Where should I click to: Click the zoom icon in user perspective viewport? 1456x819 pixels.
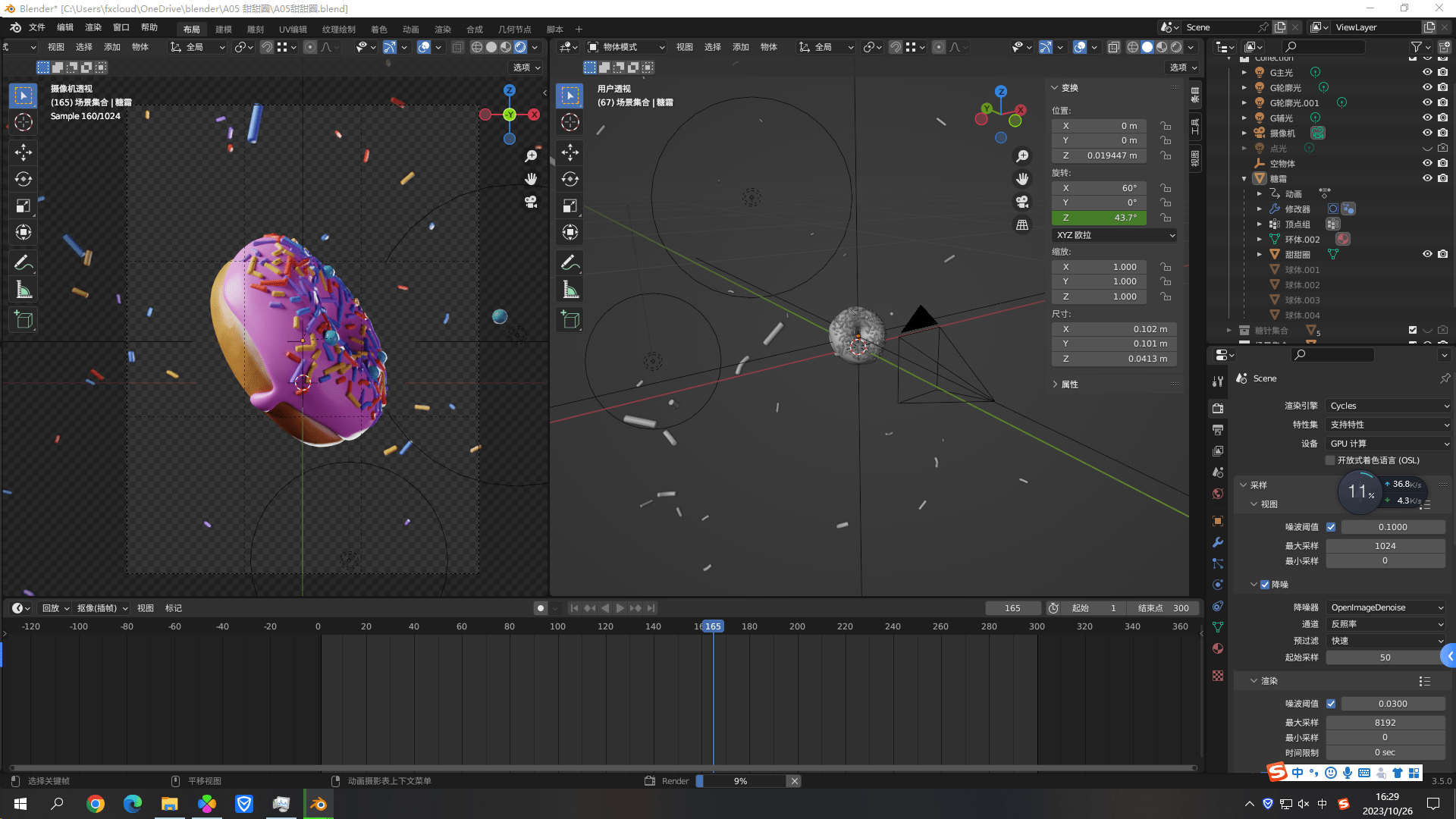(x=1022, y=155)
